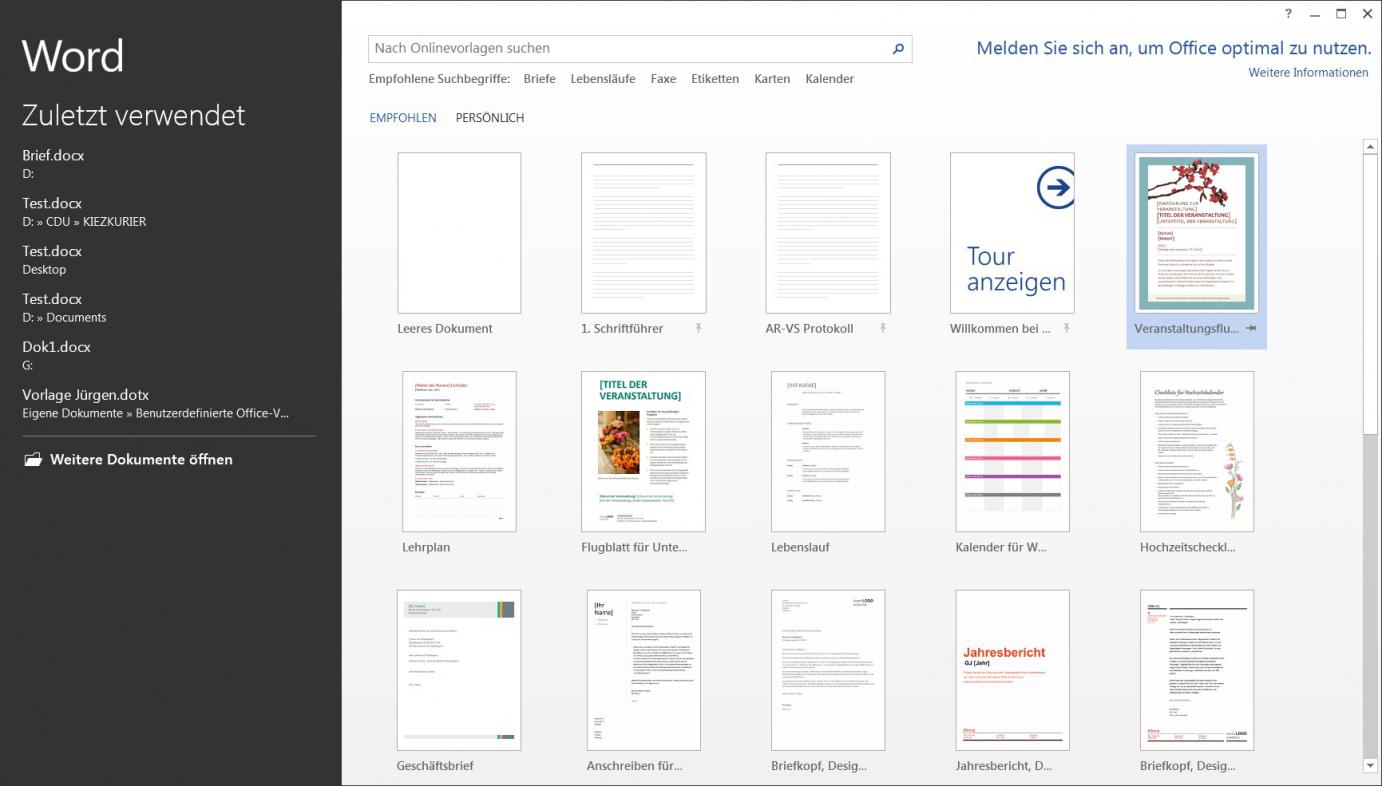Choose the AR-VS Protokoll template thumbnail
The image size is (1382, 786).
pyautogui.click(x=828, y=233)
